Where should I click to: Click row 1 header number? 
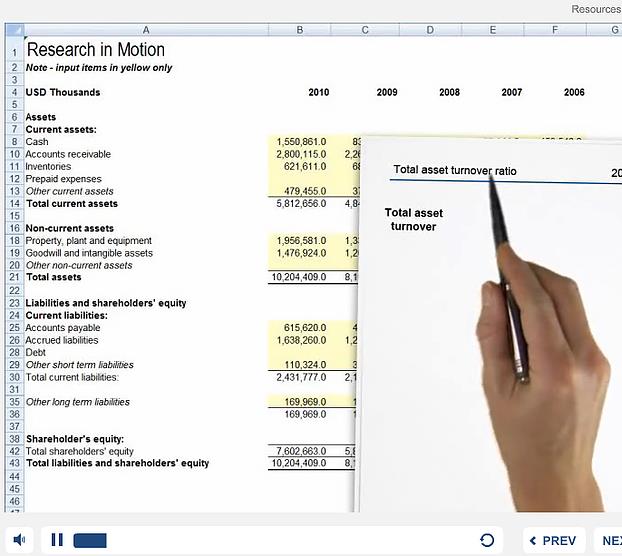coord(14,50)
